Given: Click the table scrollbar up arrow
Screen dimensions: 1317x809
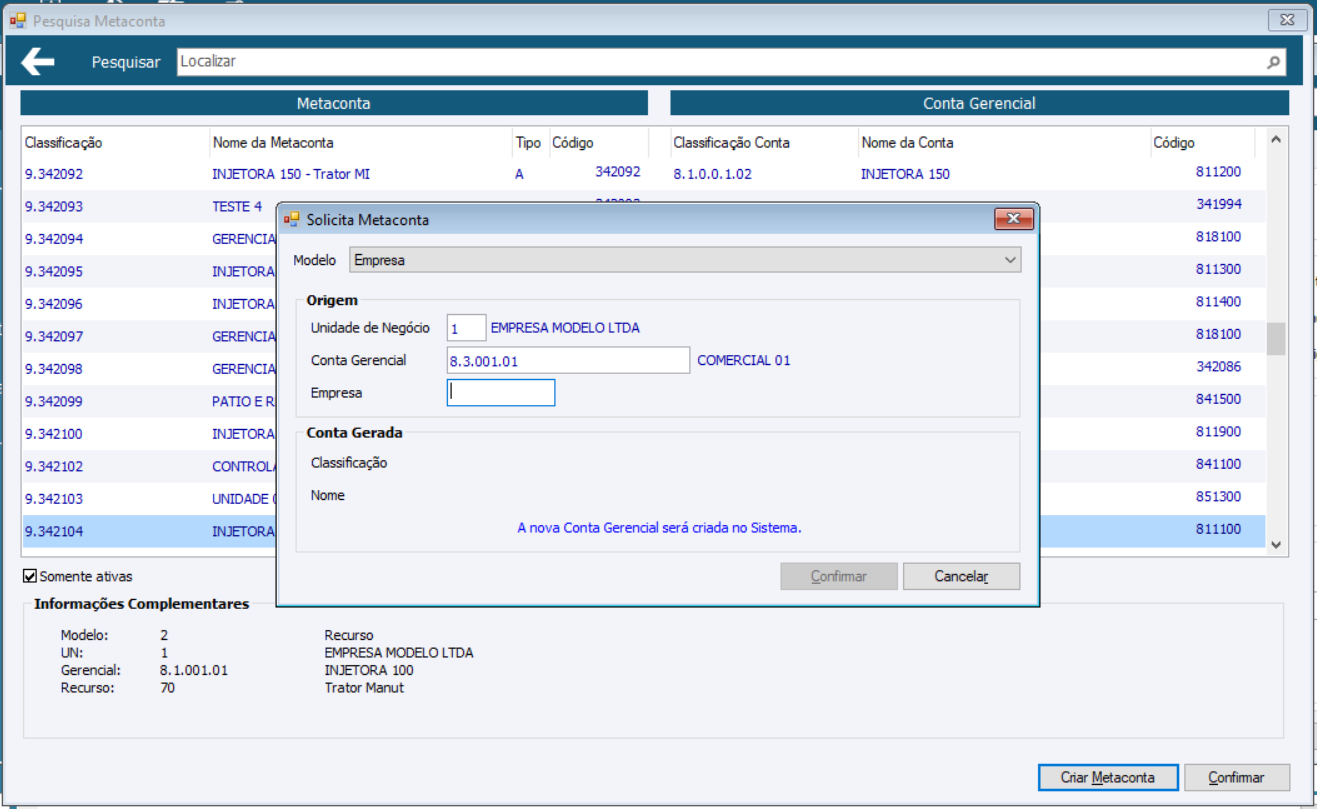Looking at the screenshot, I should (x=1276, y=141).
